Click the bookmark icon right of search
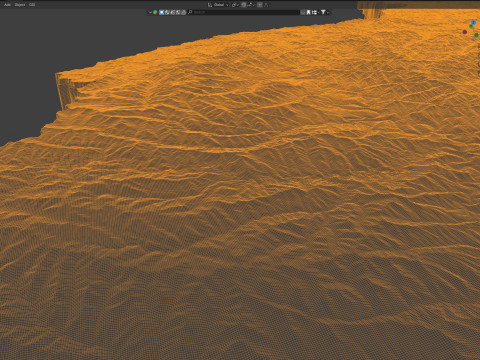Viewport: 480px width, 360px height. (x=308, y=12)
